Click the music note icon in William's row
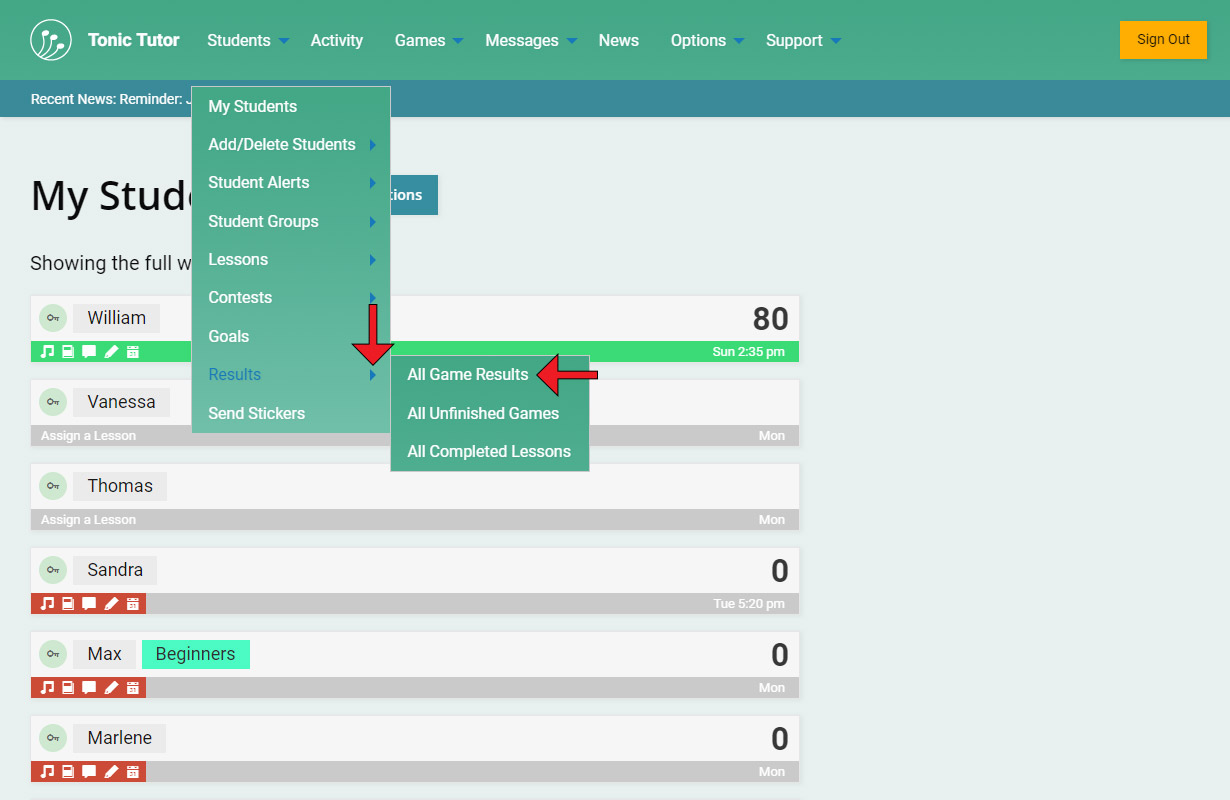Viewport: 1230px width, 800px height. [x=46, y=352]
